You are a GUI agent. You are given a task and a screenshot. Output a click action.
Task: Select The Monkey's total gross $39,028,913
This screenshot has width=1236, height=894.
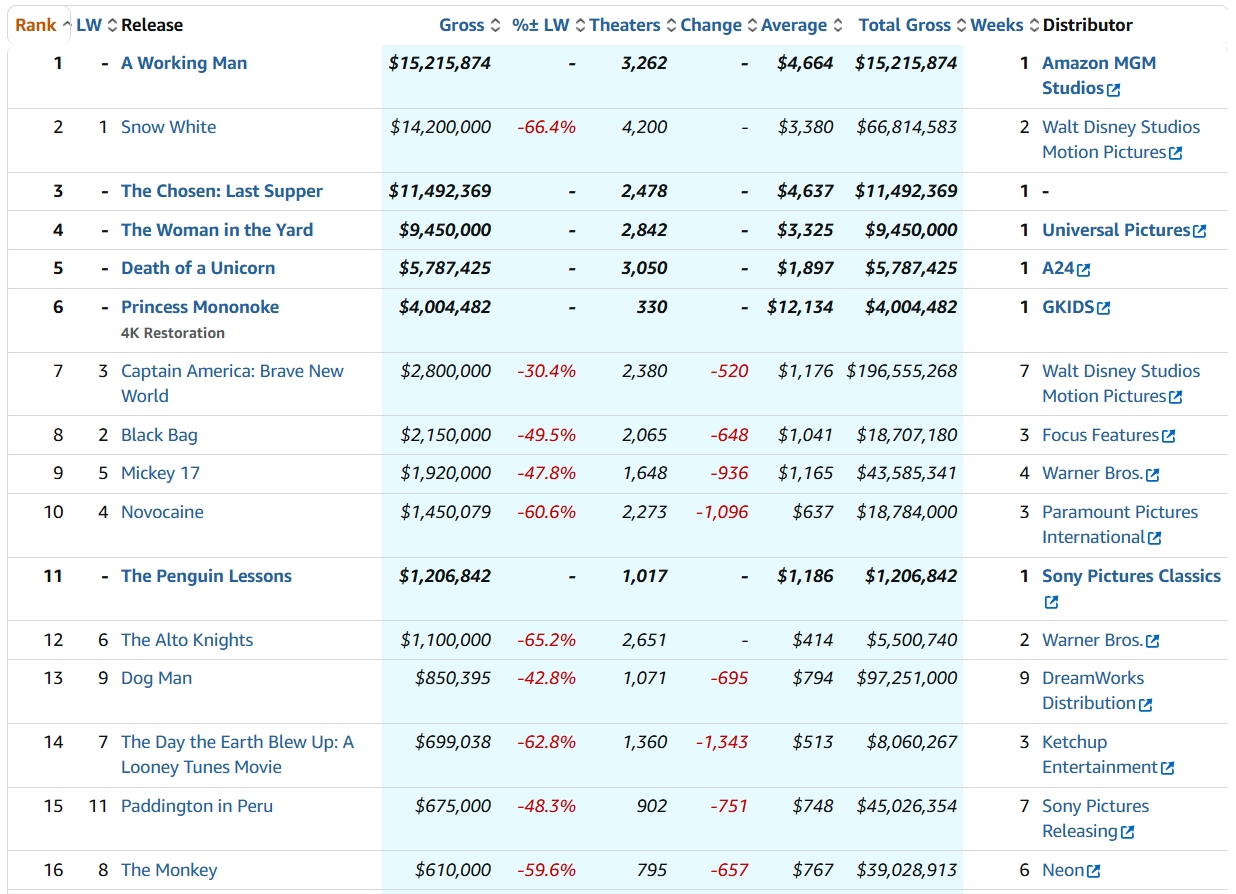click(907, 870)
